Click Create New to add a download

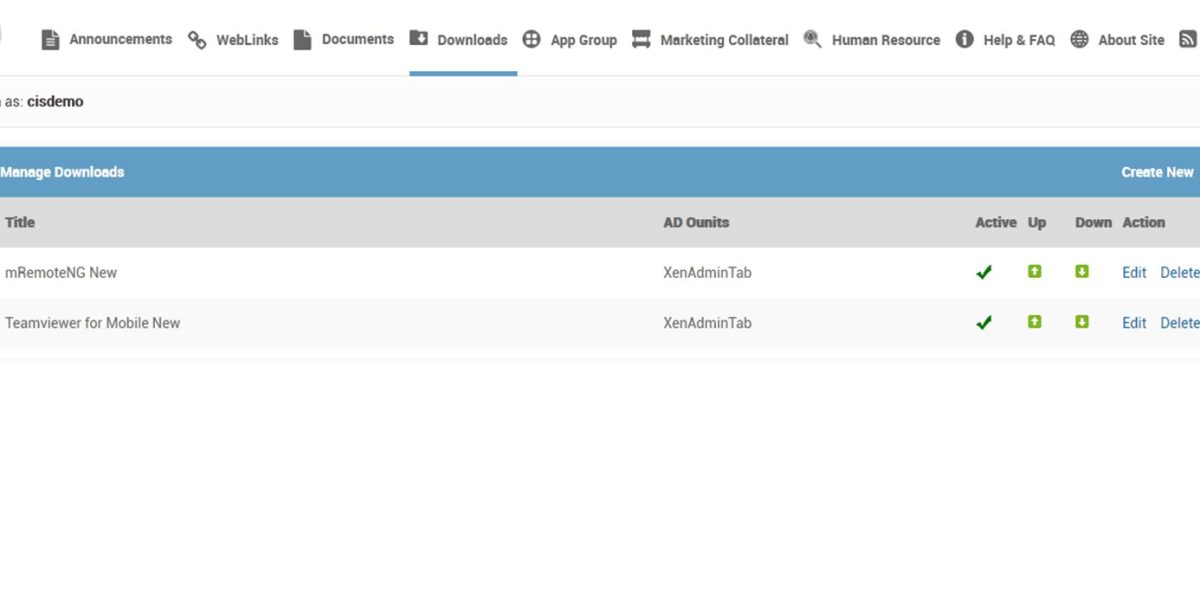(x=1157, y=171)
